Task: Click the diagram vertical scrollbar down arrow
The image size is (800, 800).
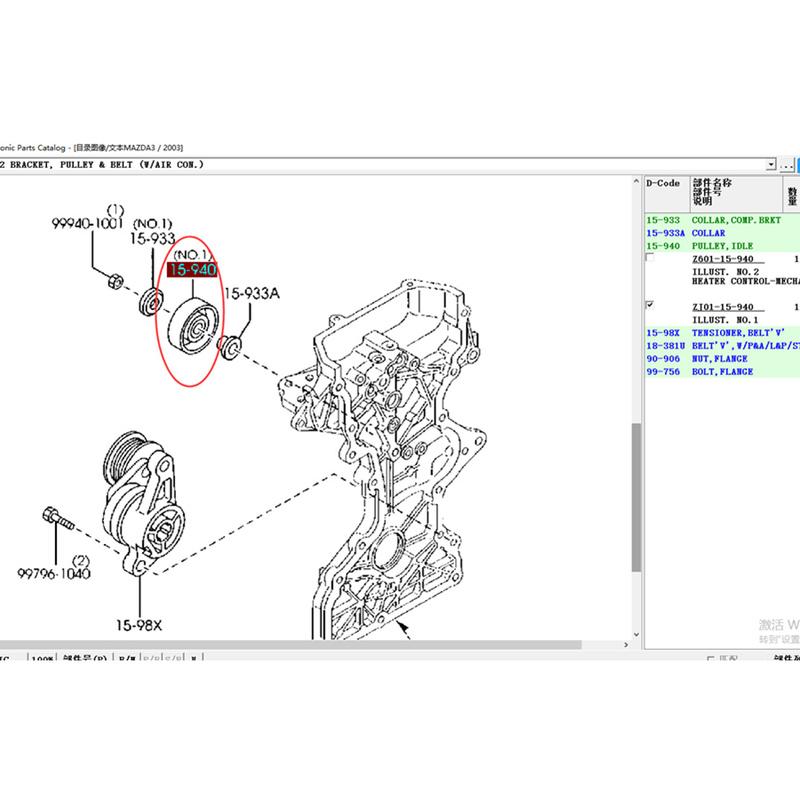Action: coord(636,635)
